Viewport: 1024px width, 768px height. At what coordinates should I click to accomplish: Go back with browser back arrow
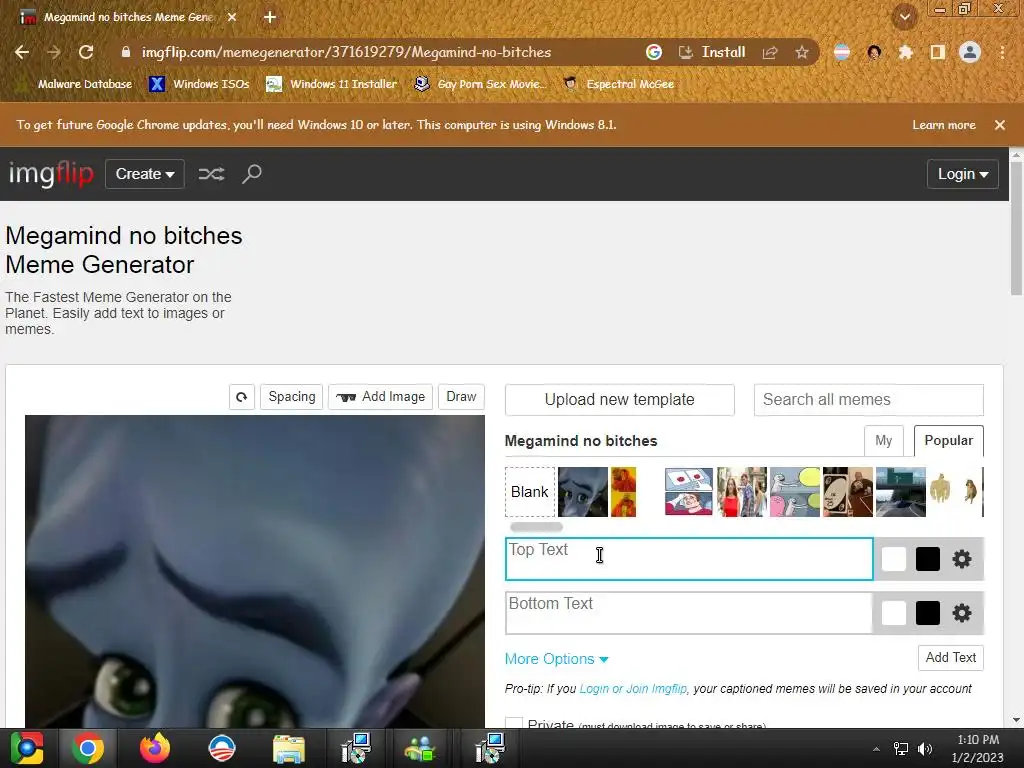(x=22, y=52)
